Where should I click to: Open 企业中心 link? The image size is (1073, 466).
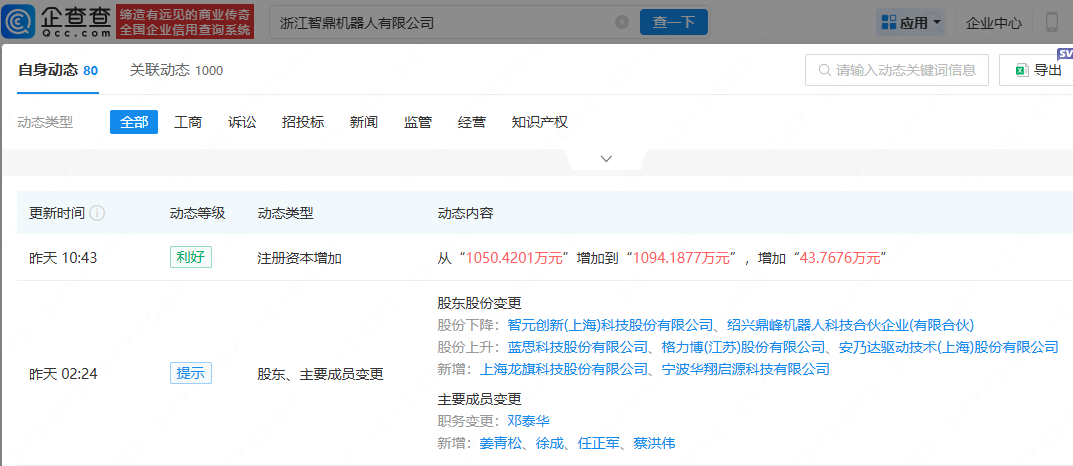point(993,22)
